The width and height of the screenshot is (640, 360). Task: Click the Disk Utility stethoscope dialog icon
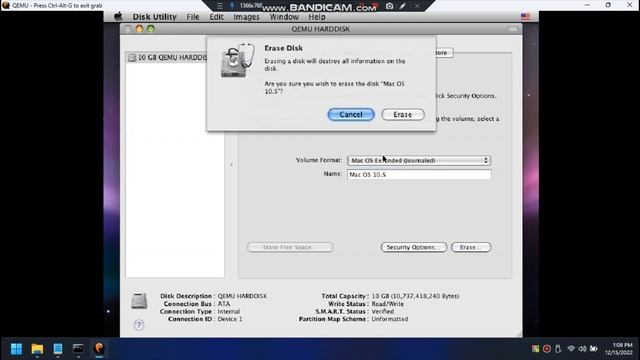(237, 60)
